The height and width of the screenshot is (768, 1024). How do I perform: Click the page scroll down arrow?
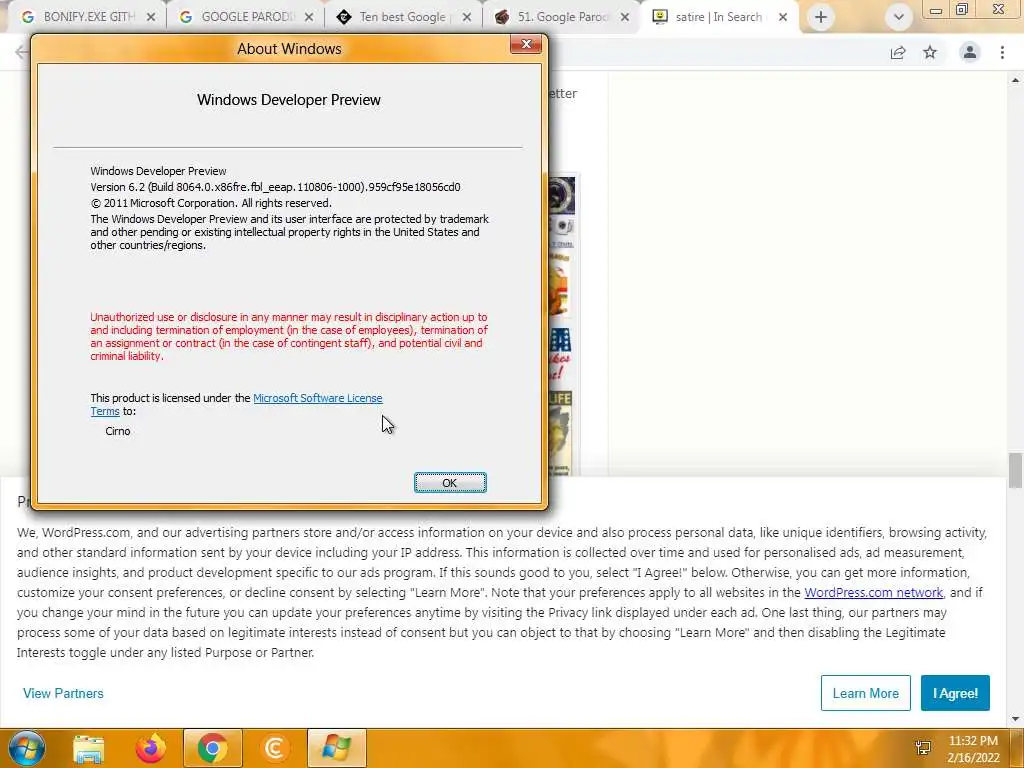[1015, 720]
